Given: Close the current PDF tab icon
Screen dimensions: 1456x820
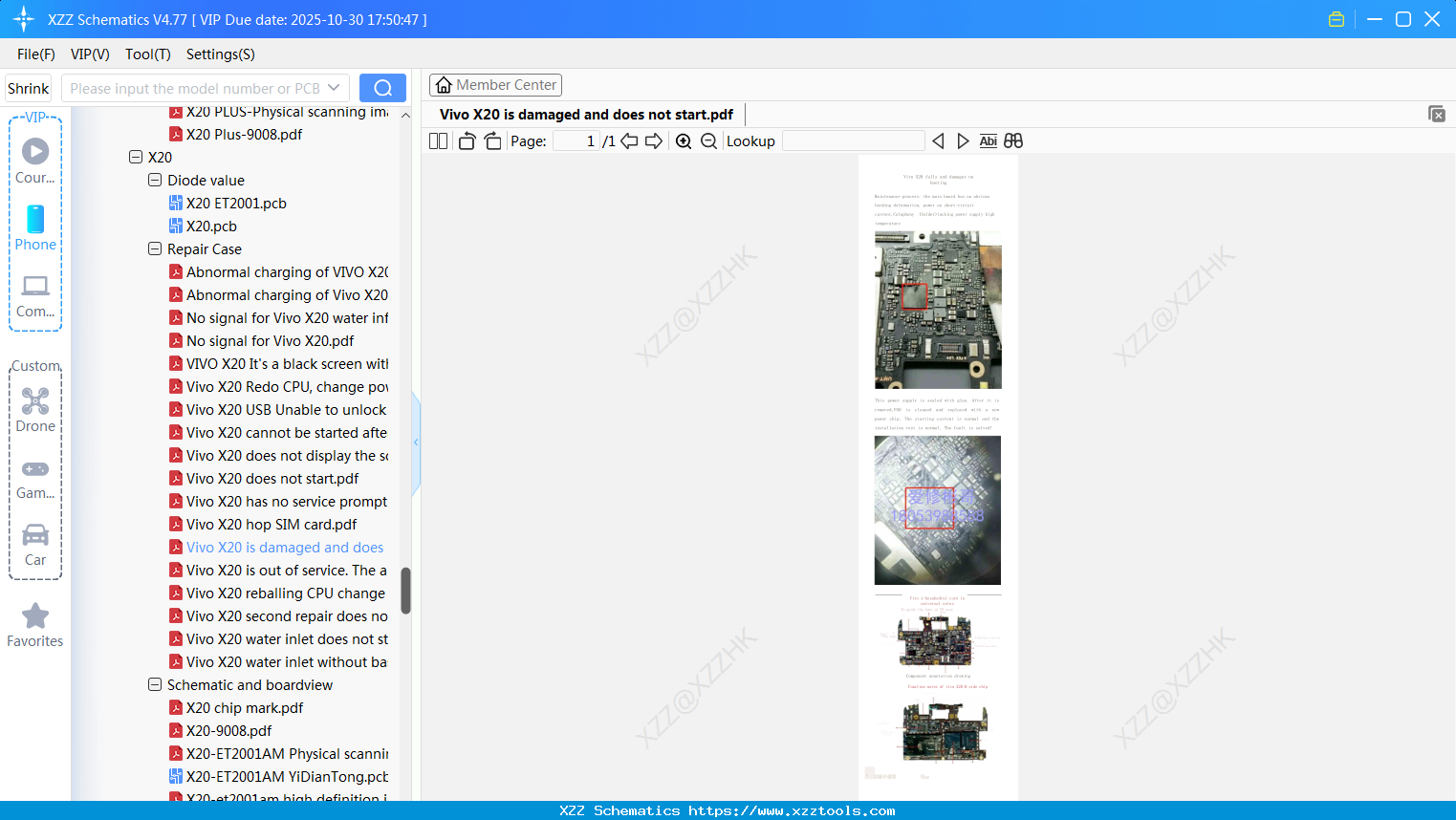Looking at the screenshot, I should [x=1436, y=114].
